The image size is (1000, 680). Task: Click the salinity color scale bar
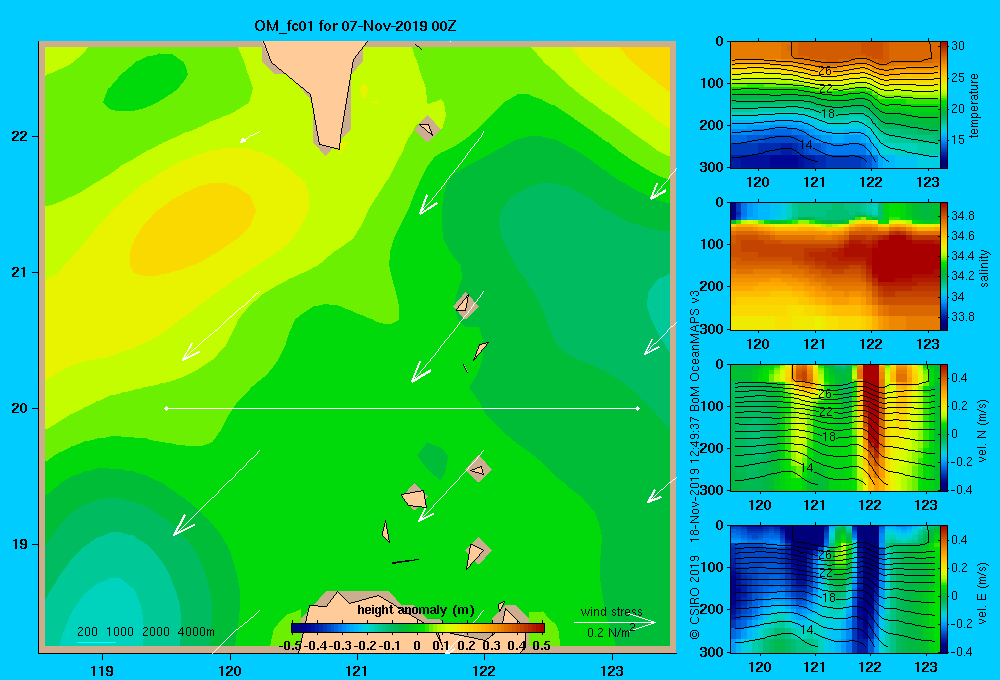click(944, 266)
